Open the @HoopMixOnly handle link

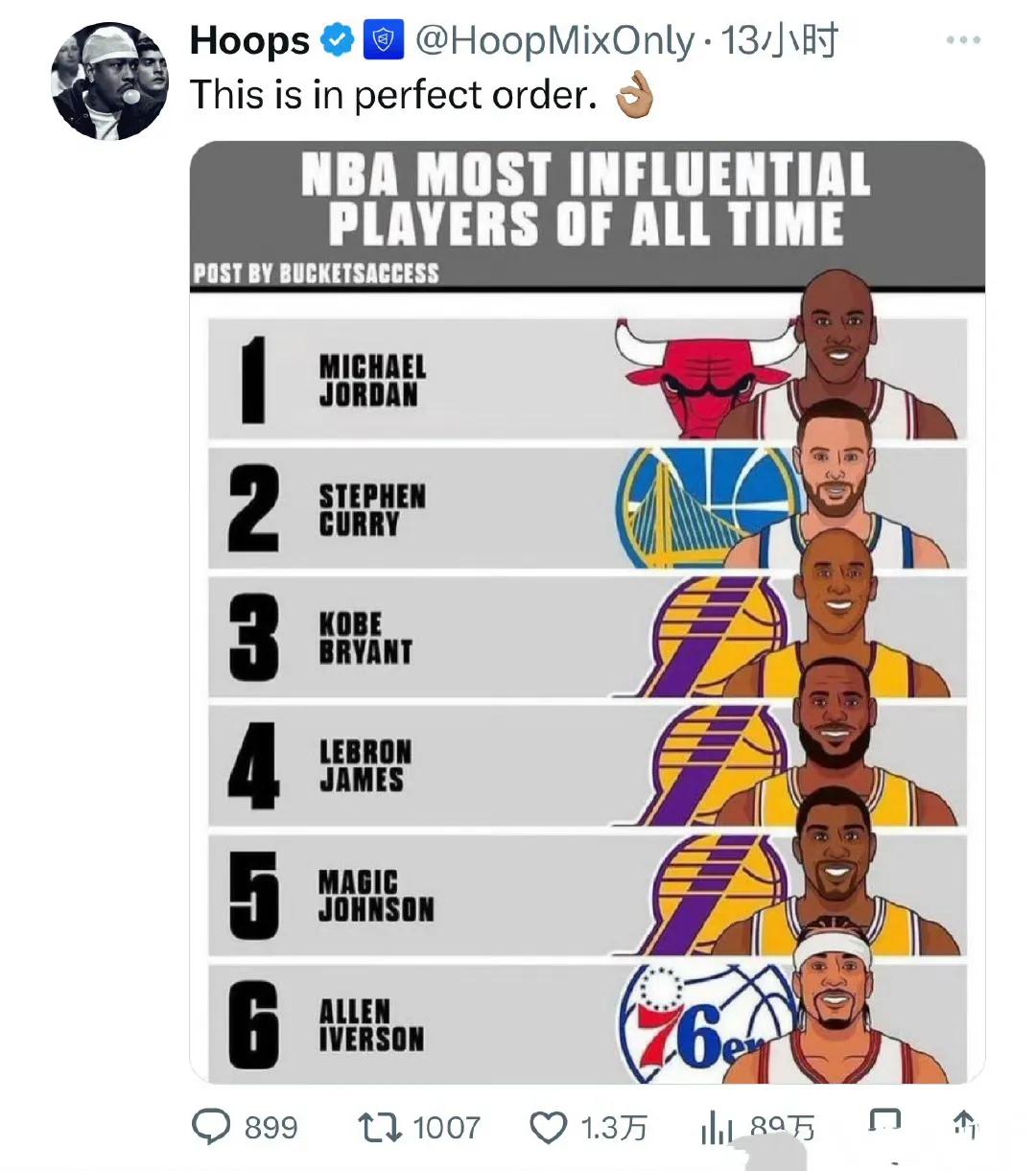tap(552, 41)
